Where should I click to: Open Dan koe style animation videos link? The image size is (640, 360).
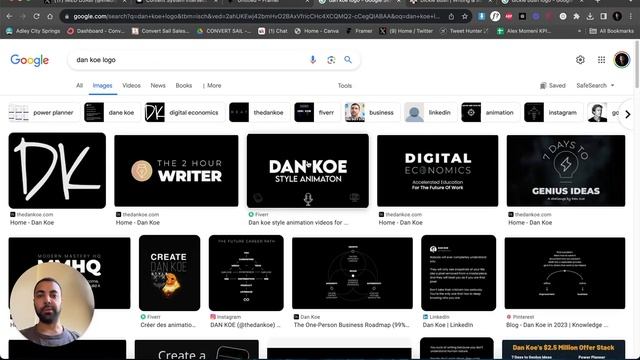298,222
